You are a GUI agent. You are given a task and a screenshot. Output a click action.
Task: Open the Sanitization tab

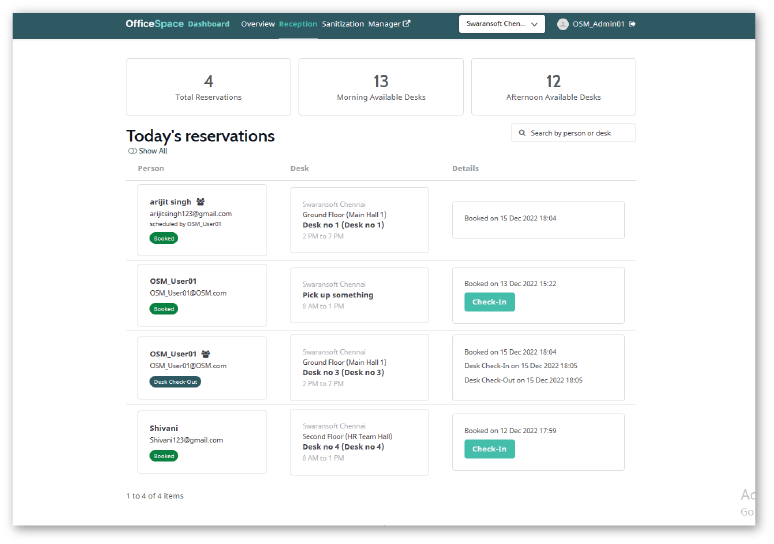pyautogui.click(x=343, y=23)
